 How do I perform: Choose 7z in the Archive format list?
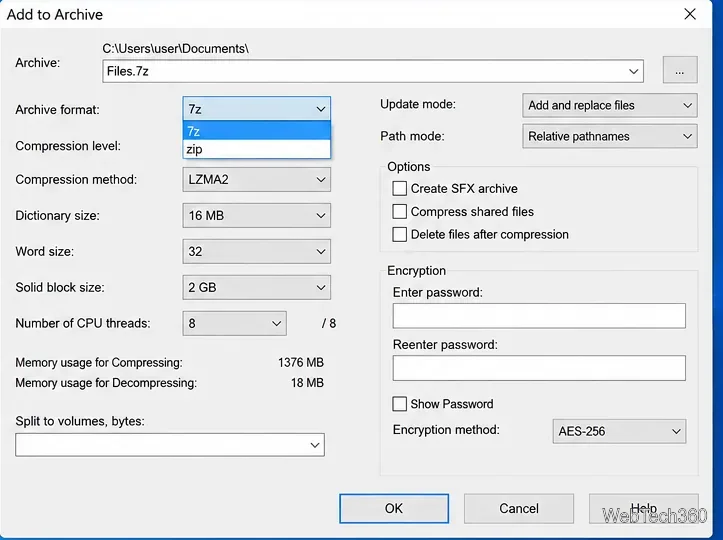256,131
